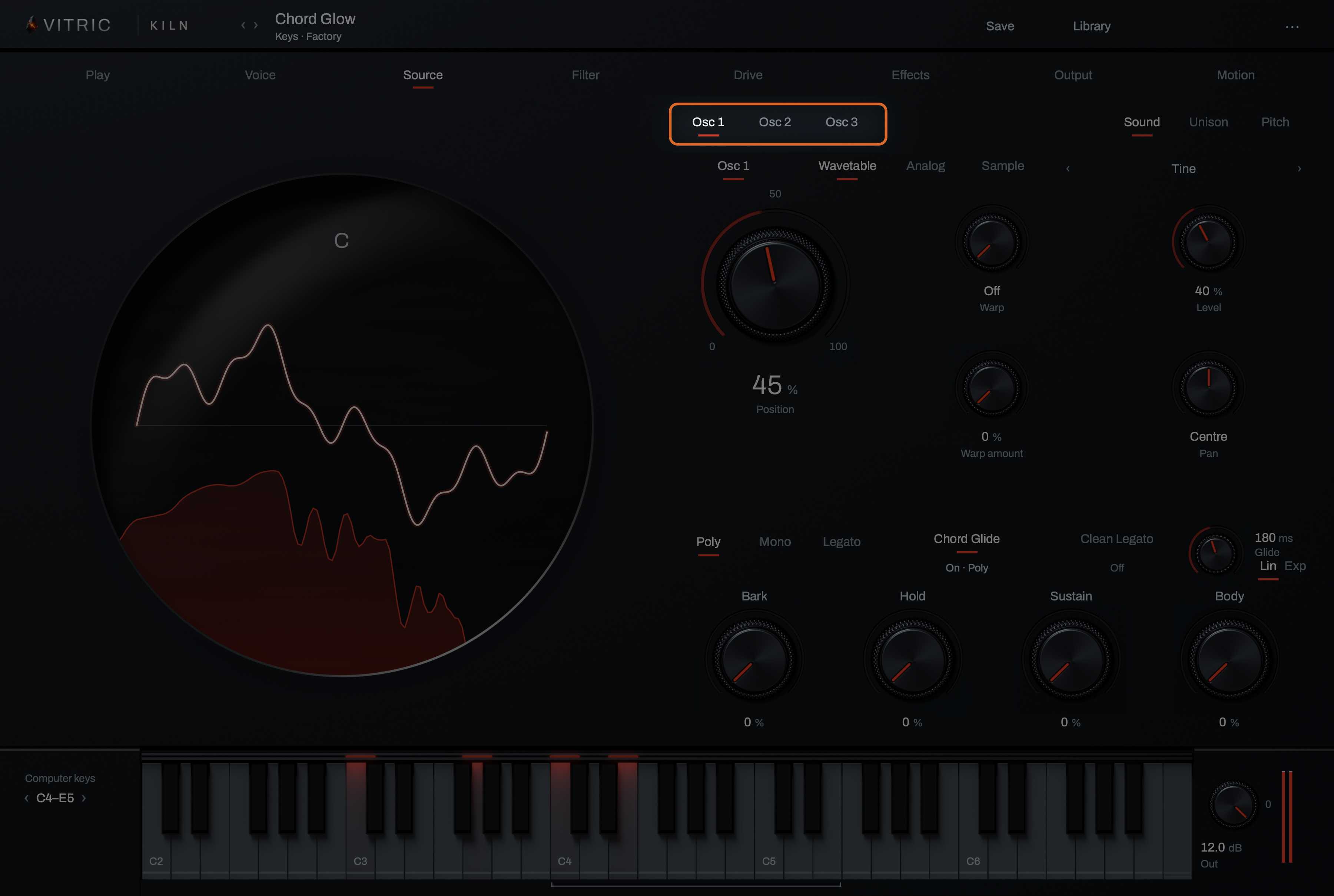The height and width of the screenshot is (896, 1334).
Task: Switch to the Unison sub-tab
Action: [x=1208, y=122]
